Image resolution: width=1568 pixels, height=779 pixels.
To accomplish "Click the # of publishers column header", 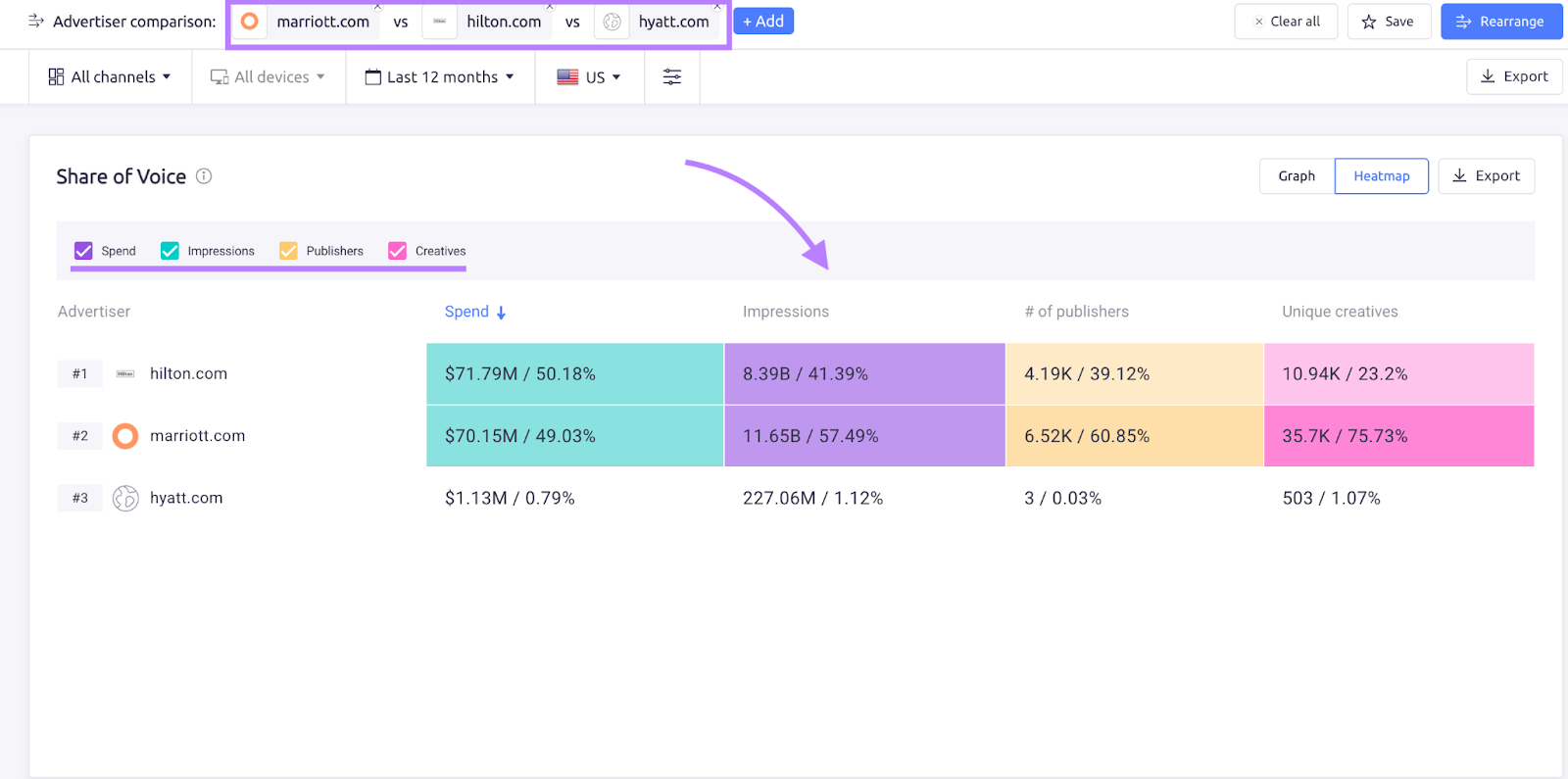I will (x=1076, y=312).
